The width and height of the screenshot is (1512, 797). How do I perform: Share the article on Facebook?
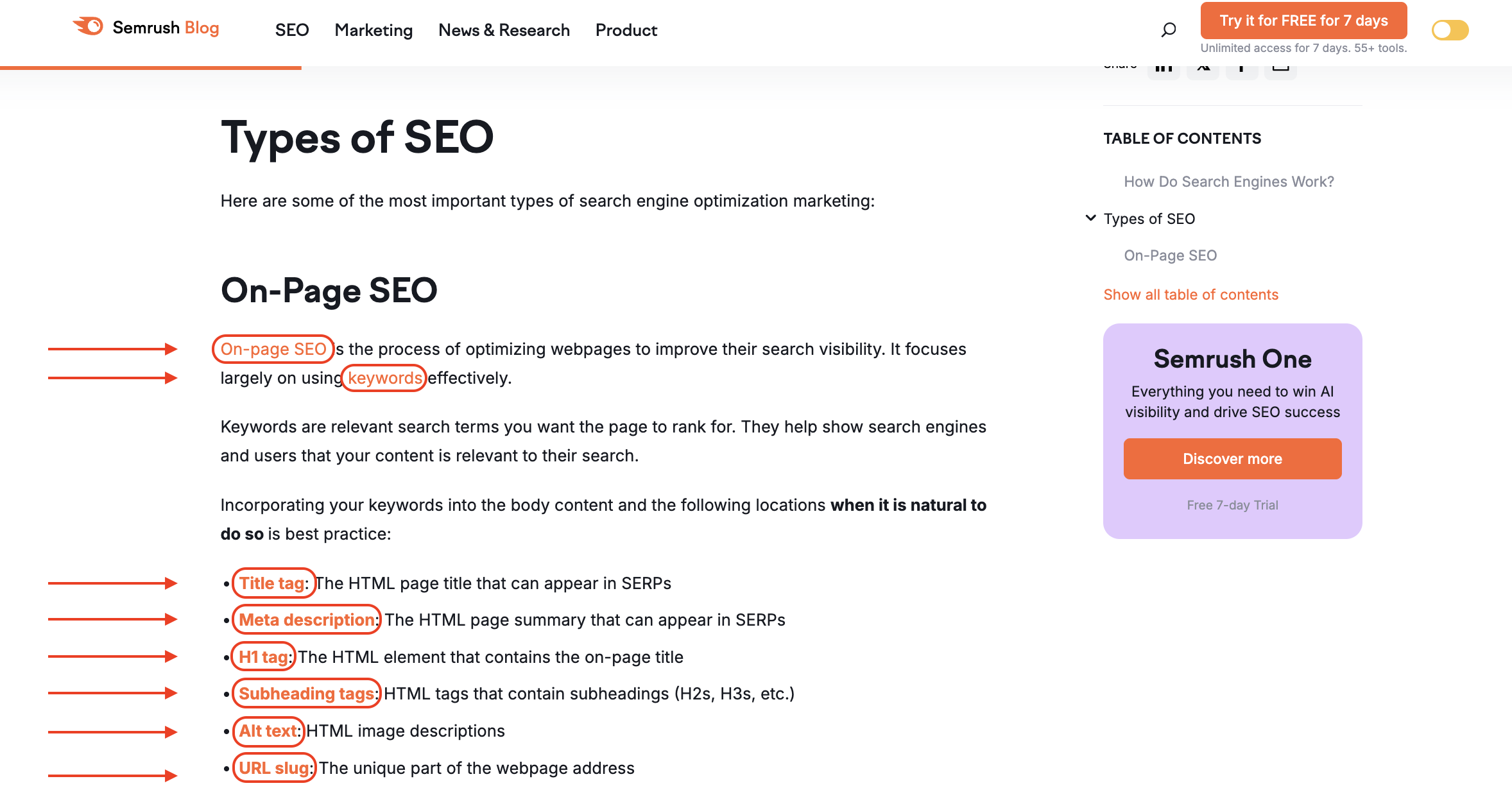click(1242, 66)
